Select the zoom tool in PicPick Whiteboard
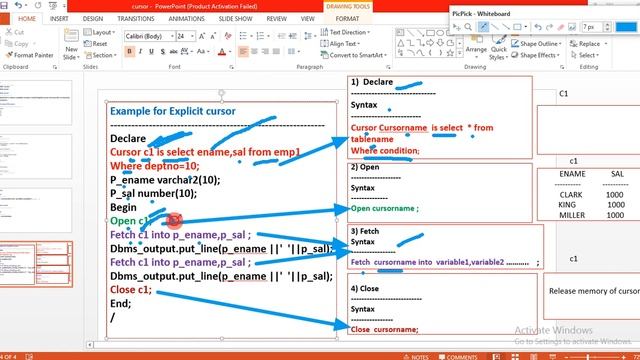Viewport: 640px width, 360px height. coord(468,27)
